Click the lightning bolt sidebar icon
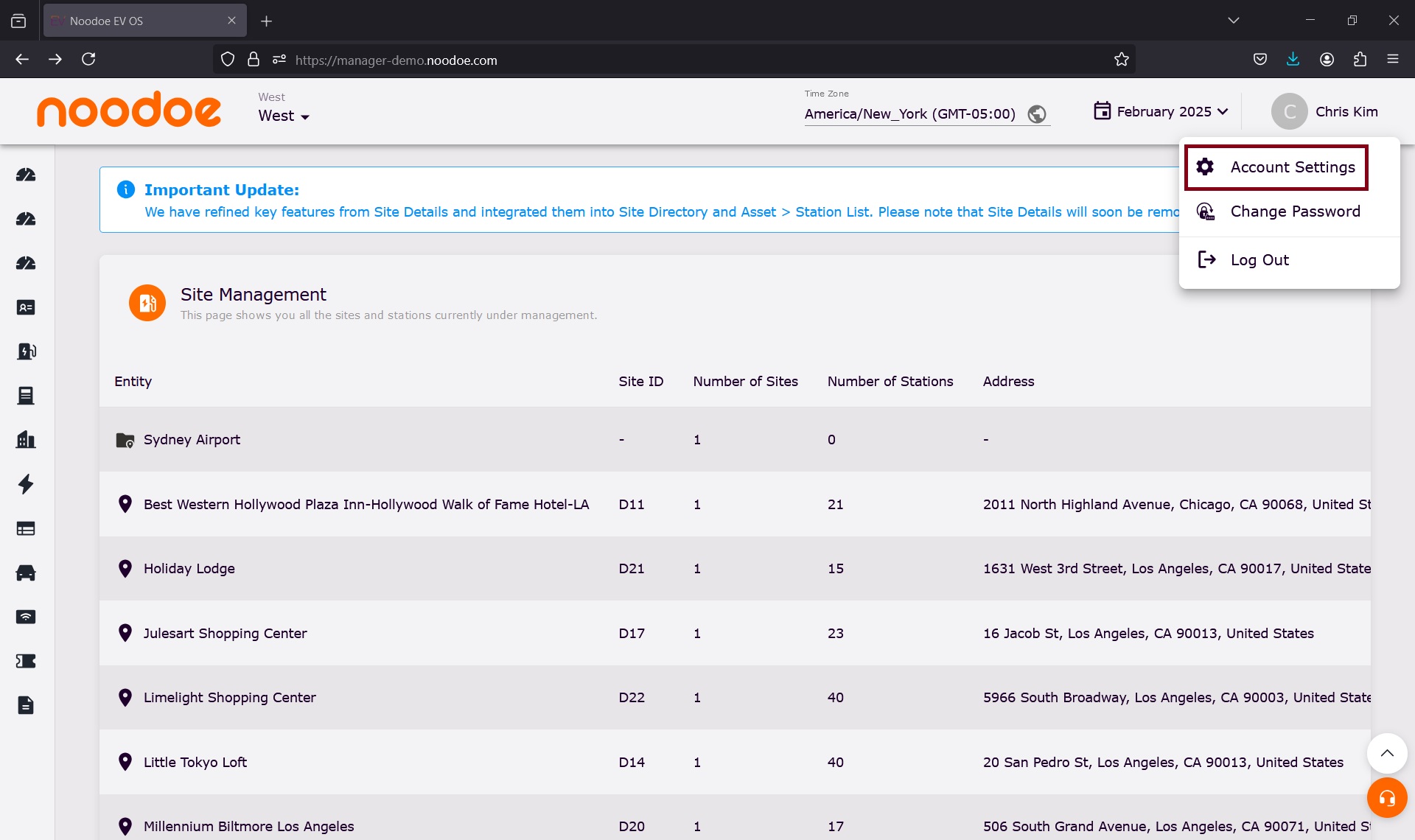This screenshot has width=1415, height=840. click(x=26, y=484)
